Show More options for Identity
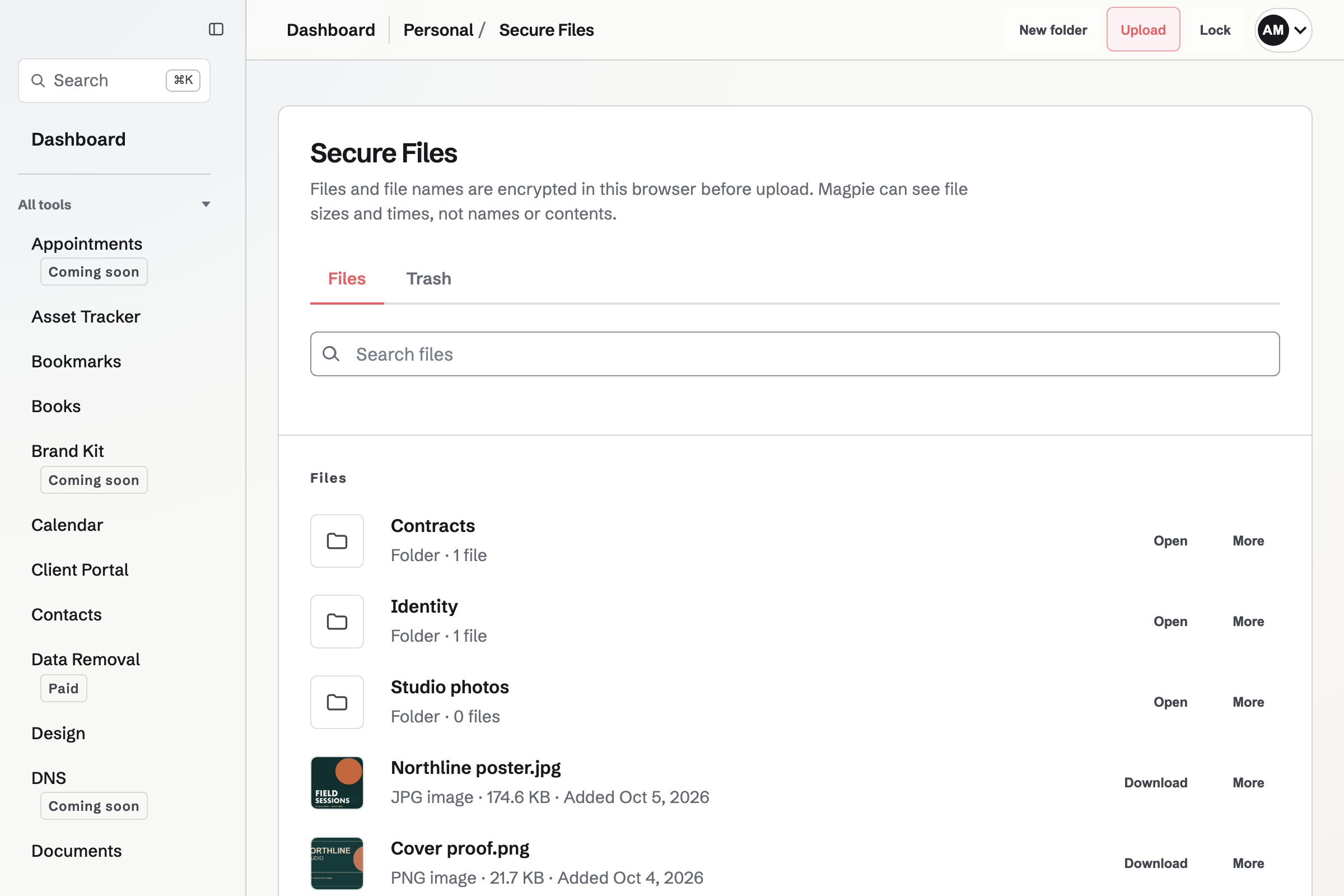1344x896 pixels. 1248,621
